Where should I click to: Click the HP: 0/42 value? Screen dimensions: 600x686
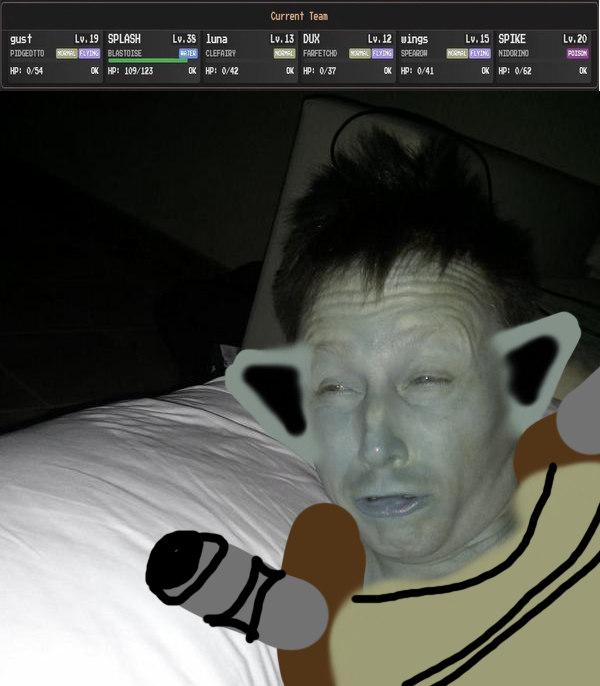point(222,71)
